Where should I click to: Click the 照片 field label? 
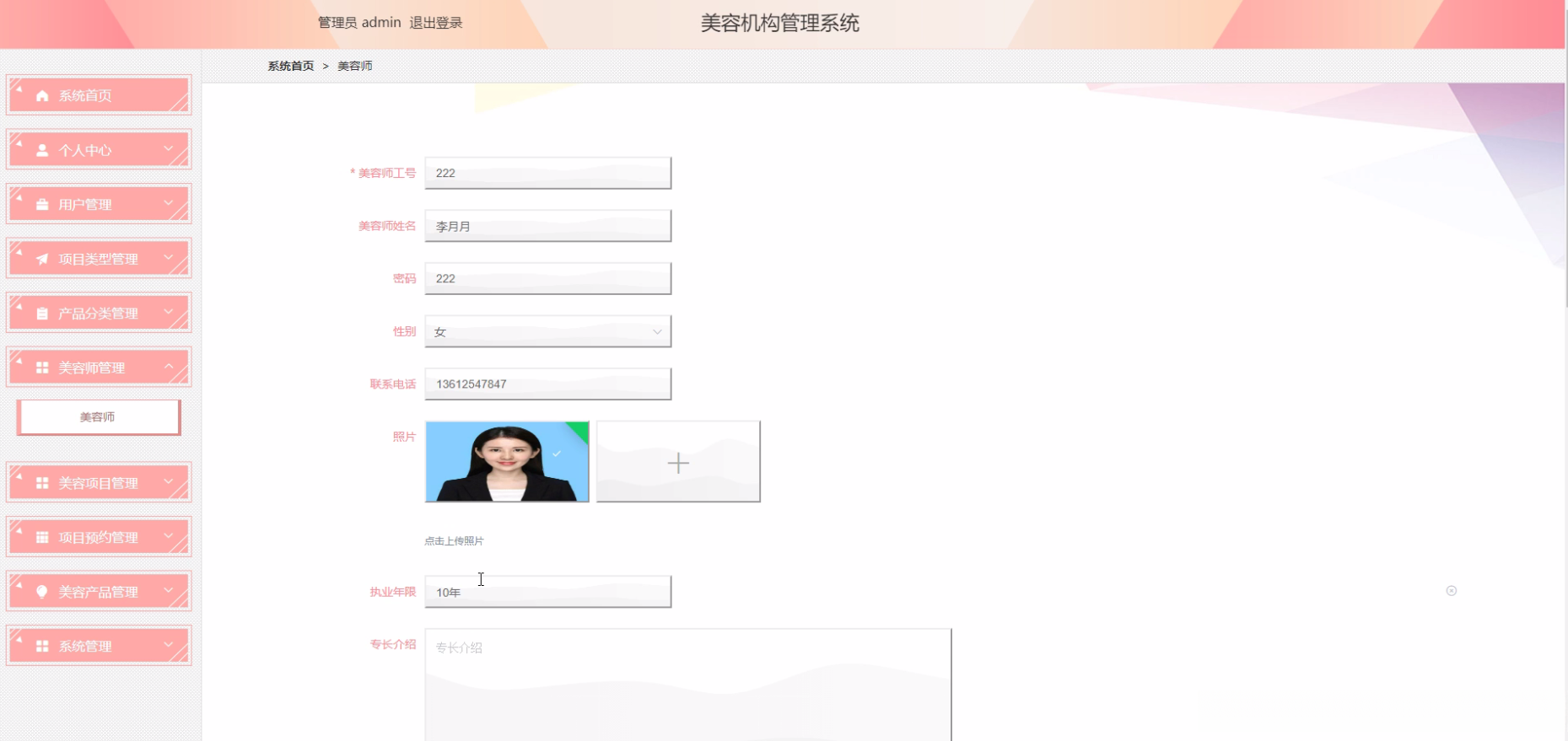point(404,437)
